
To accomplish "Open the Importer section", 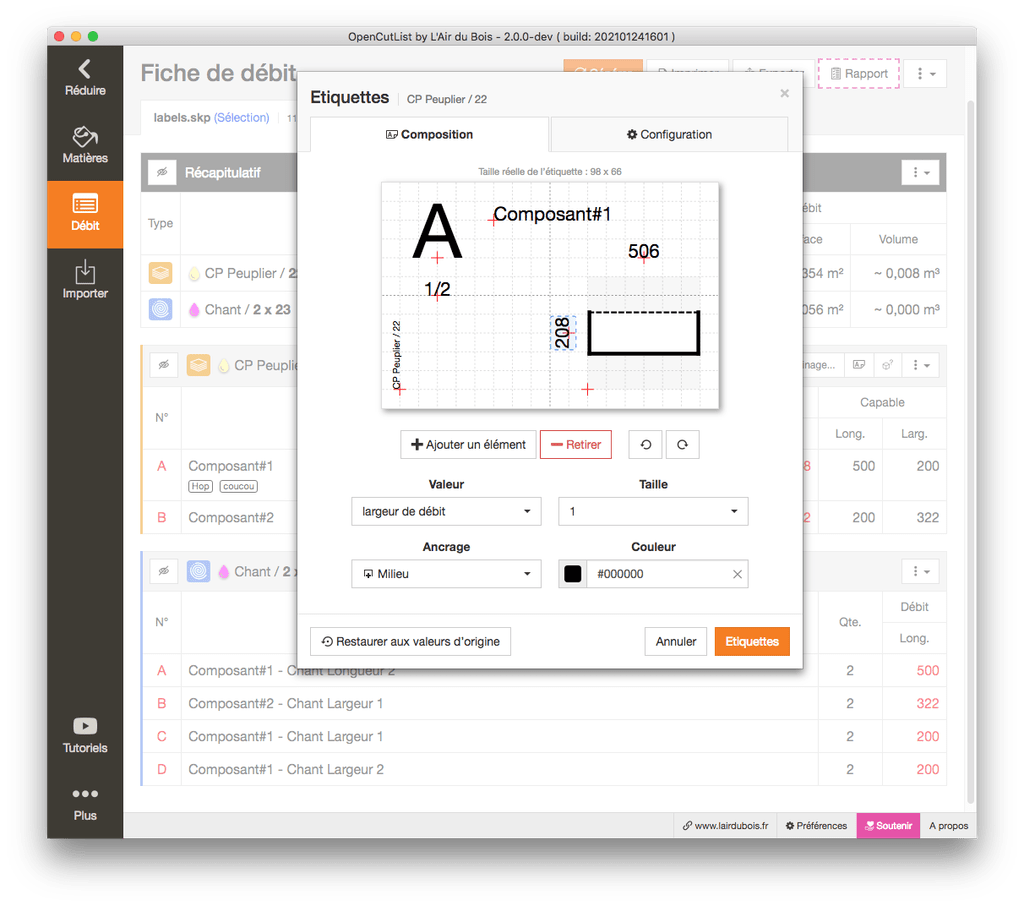I will 85,281.
